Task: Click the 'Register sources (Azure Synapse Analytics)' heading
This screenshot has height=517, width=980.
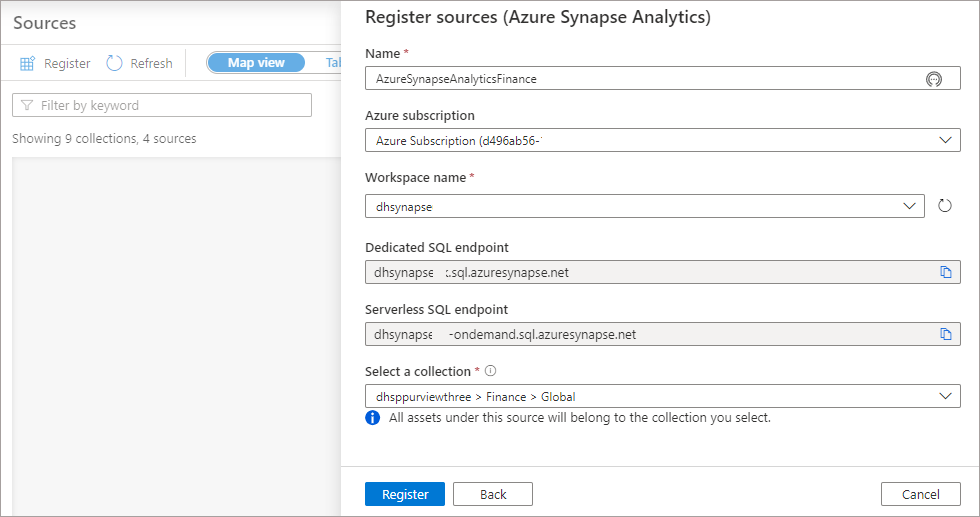Action: tap(538, 17)
